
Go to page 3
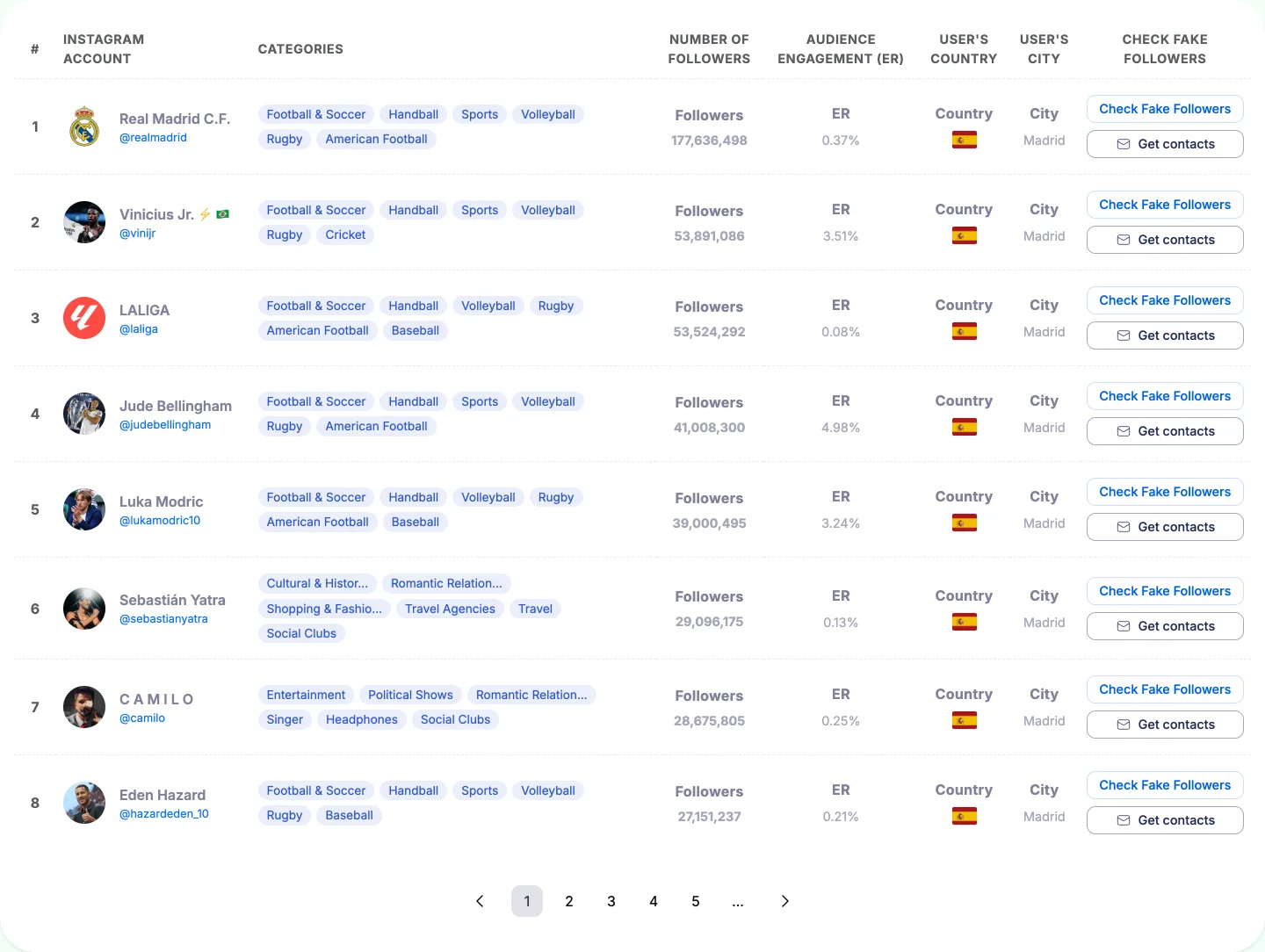point(611,901)
